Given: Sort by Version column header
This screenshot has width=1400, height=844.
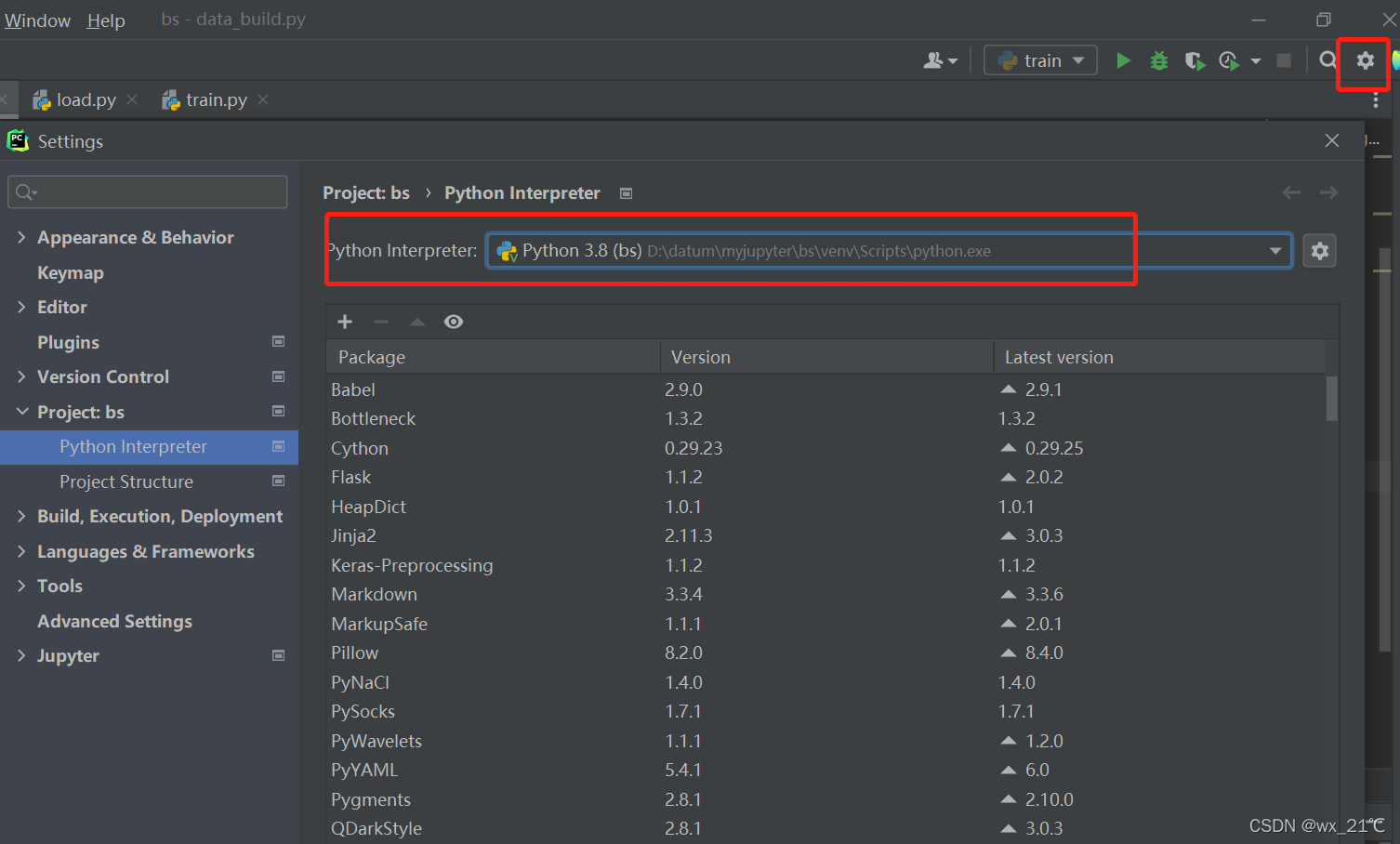Looking at the screenshot, I should pos(827,357).
